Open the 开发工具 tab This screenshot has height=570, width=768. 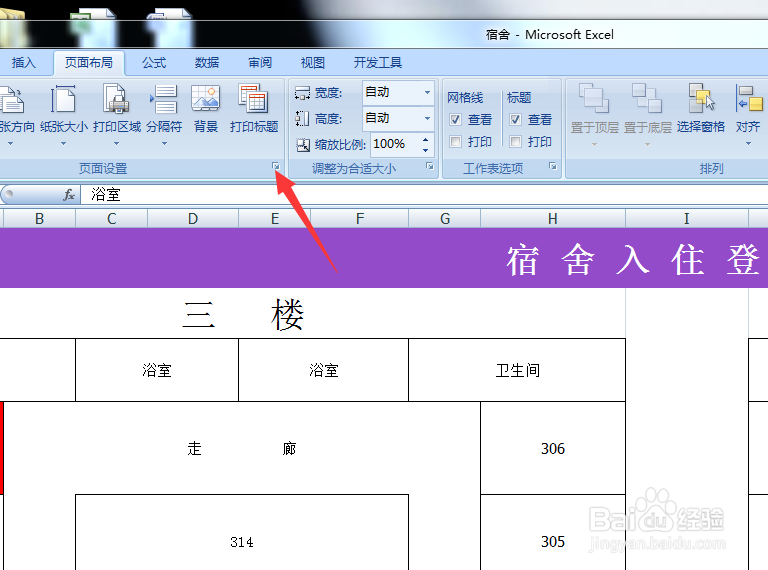[x=378, y=63]
